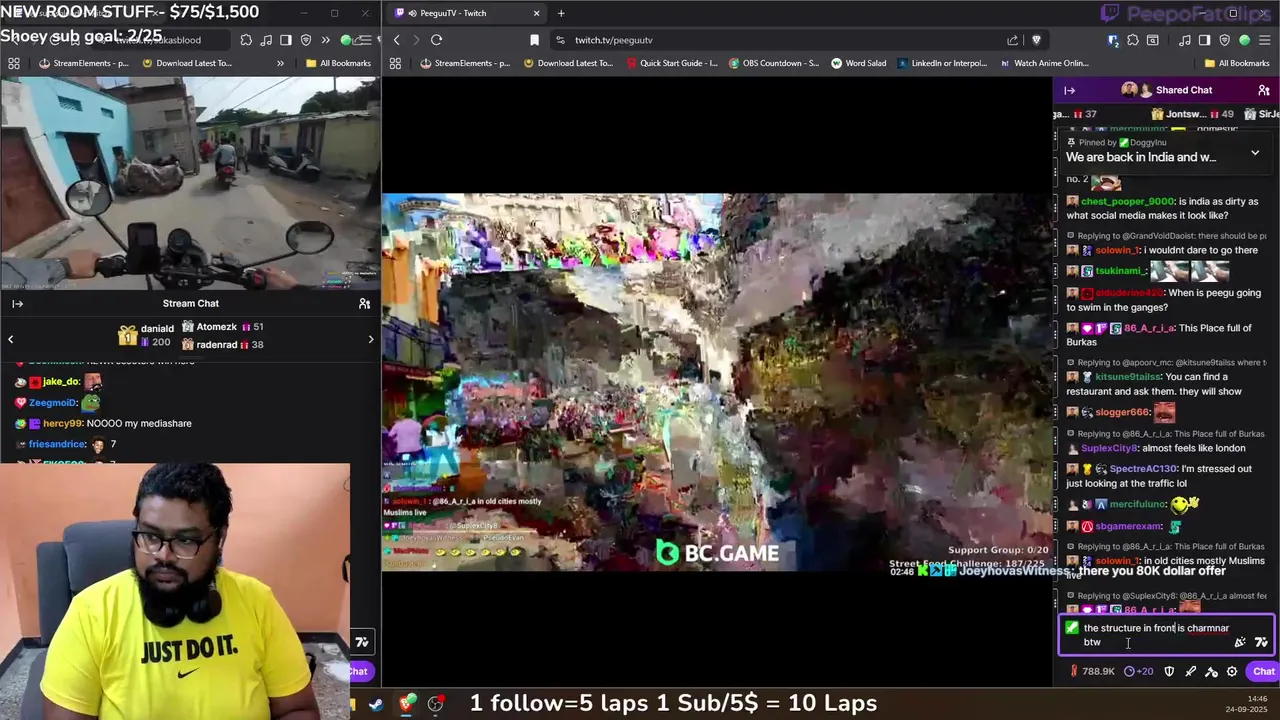The image size is (1280, 720).
Task: Toggle the mod sword icon
Action: coord(1190,671)
